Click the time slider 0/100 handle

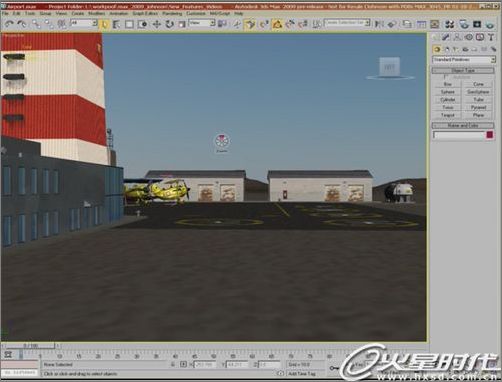click(30, 346)
